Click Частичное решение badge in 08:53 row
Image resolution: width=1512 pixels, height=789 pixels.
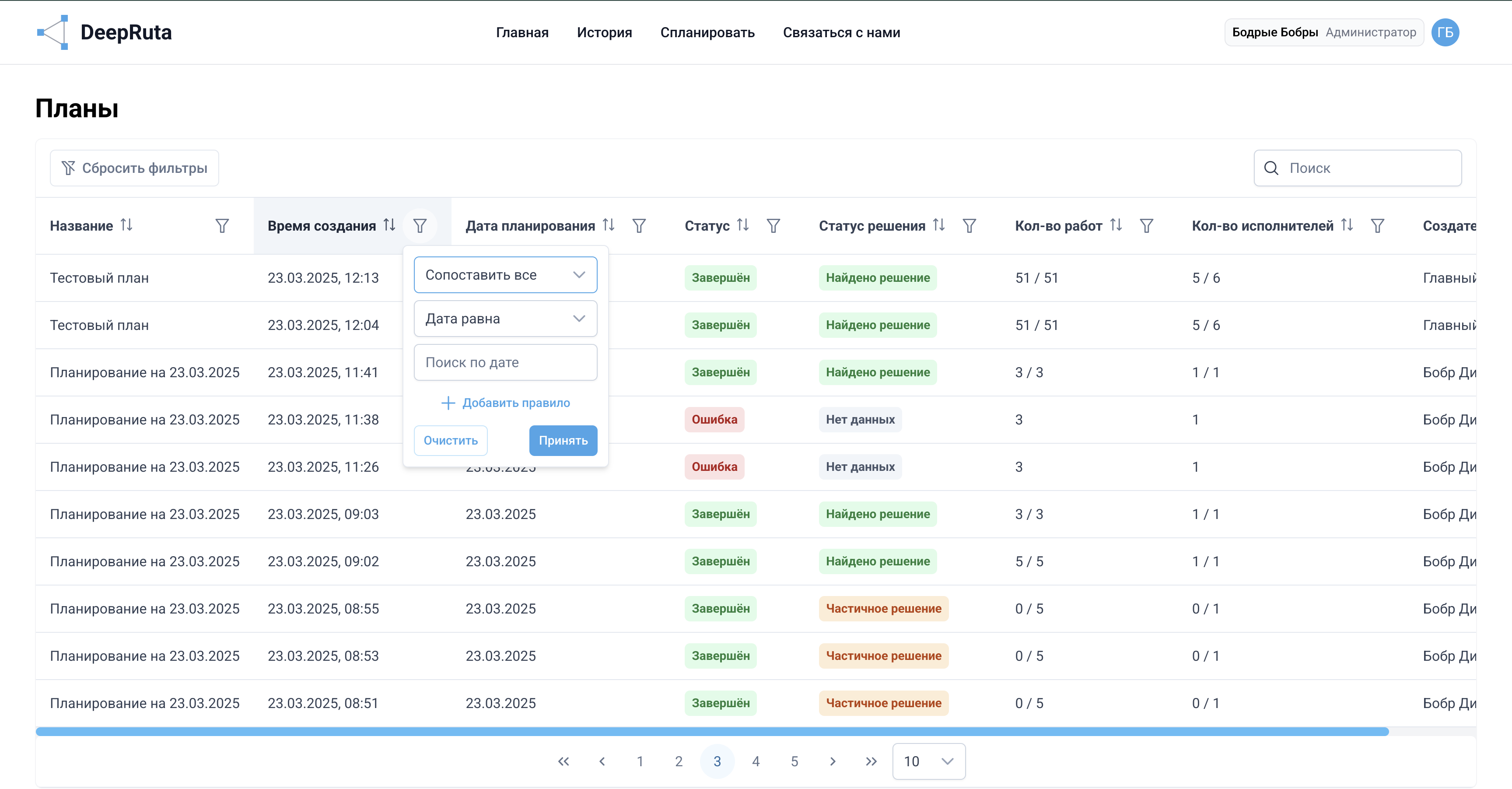click(883, 656)
